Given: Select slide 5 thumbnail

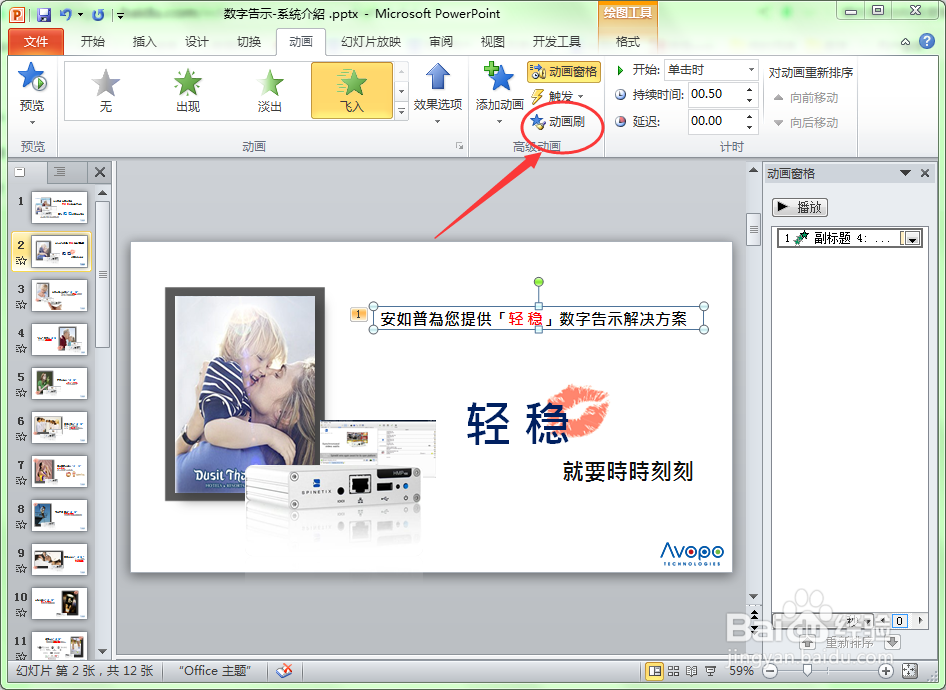Looking at the screenshot, I should [60, 383].
